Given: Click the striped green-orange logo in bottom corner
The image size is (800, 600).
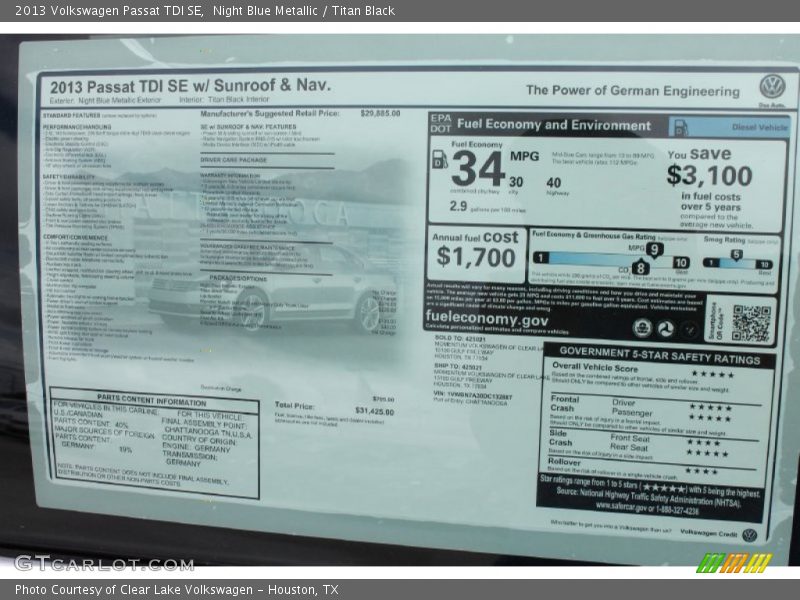Looking at the screenshot, I should 734,562.
